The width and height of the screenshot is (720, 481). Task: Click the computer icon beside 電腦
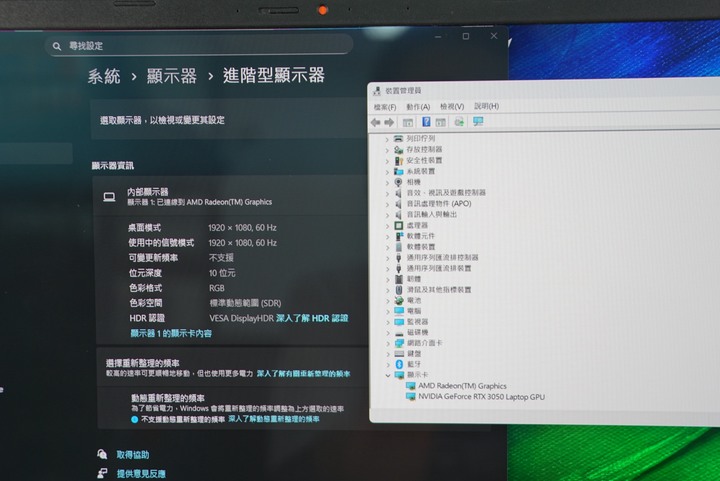[x=399, y=311]
